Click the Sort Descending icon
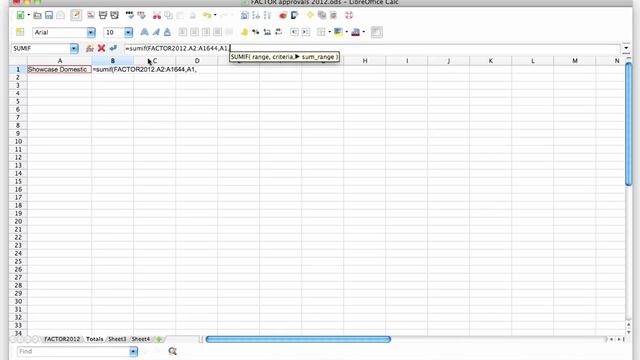The width and height of the screenshot is (640, 360). [x=267, y=16]
